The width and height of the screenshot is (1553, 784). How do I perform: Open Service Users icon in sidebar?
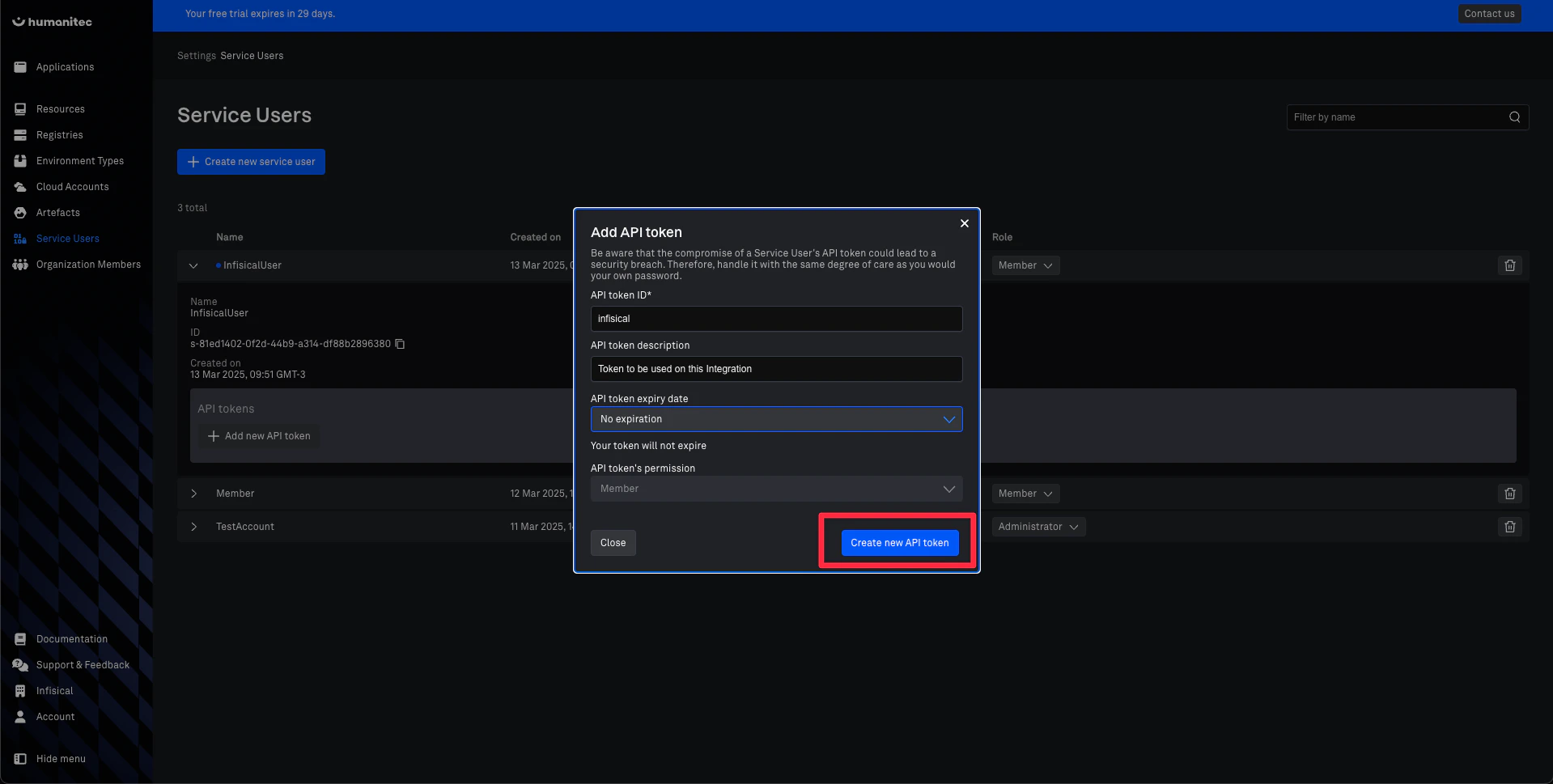coord(20,239)
